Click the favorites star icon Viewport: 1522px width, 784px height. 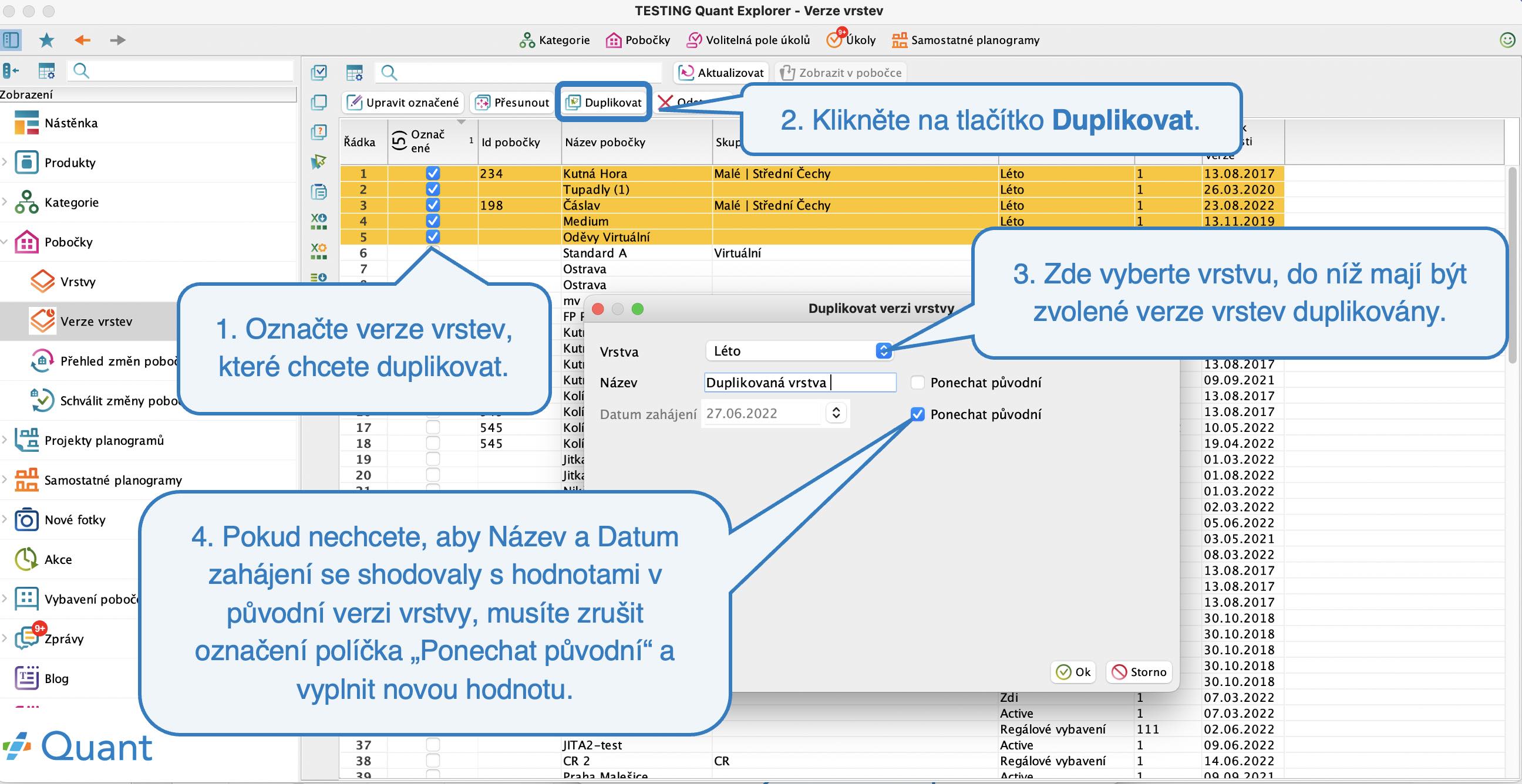coord(46,40)
